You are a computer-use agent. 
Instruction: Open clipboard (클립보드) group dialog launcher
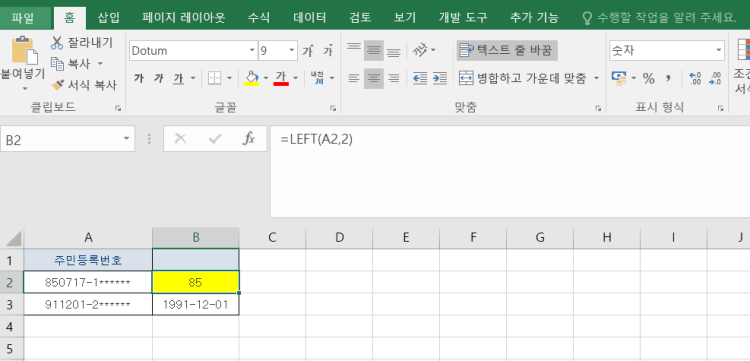point(118,109)
